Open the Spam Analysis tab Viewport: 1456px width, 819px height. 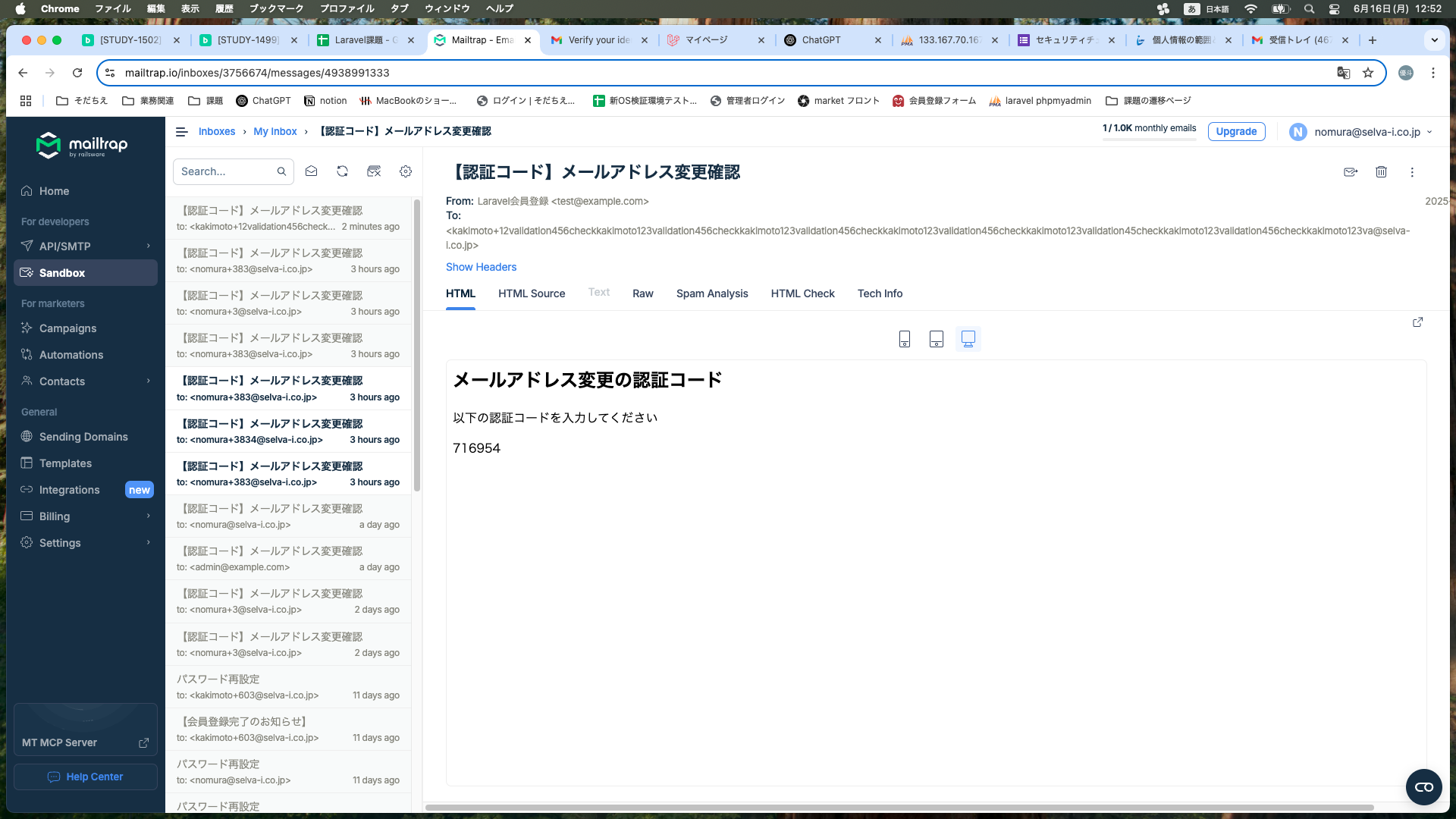pos(711,293)
